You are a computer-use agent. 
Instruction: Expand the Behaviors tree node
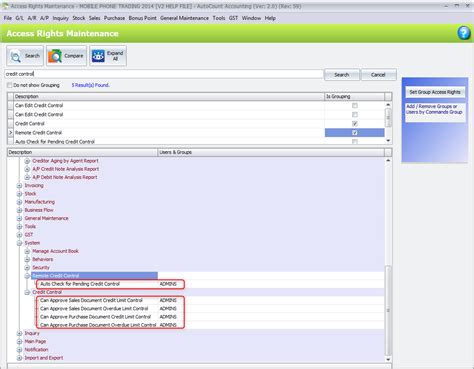tap(27, 259)
